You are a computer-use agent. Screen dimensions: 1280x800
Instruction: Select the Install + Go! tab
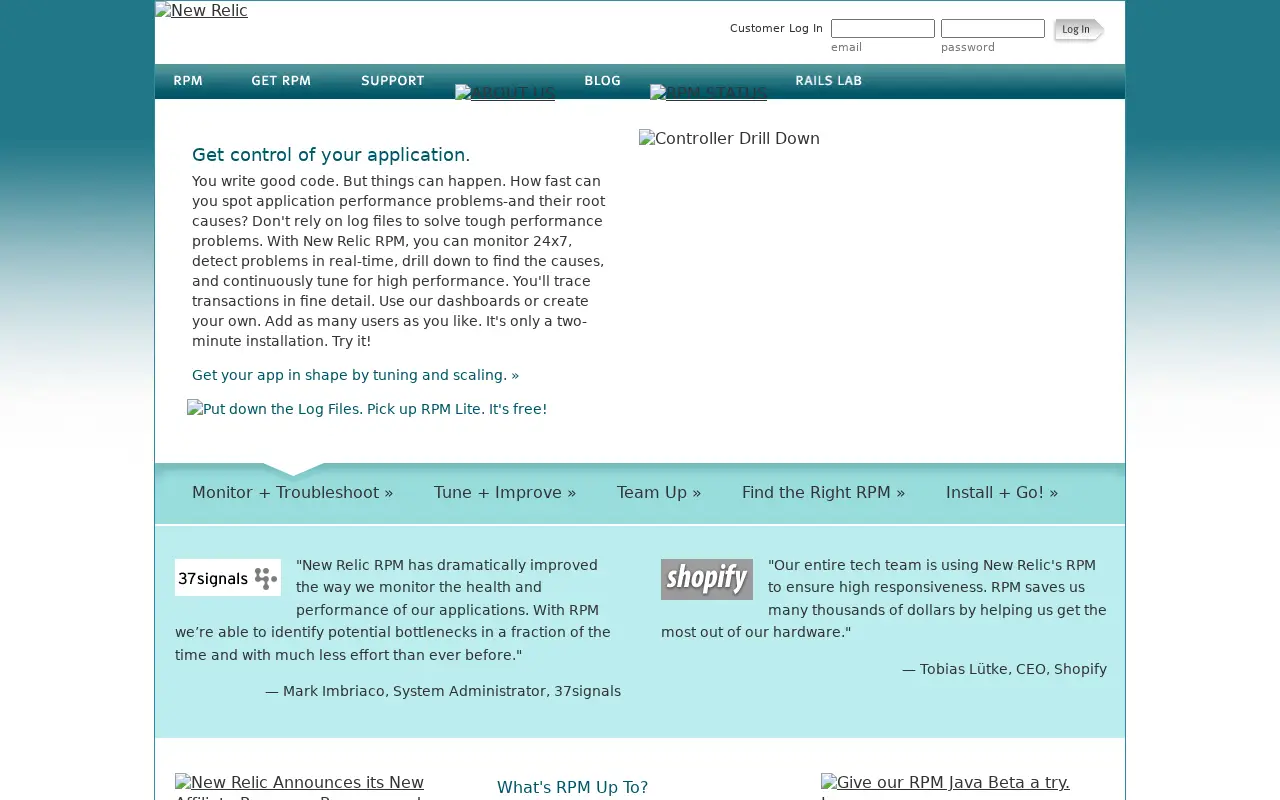[1002, 492]
